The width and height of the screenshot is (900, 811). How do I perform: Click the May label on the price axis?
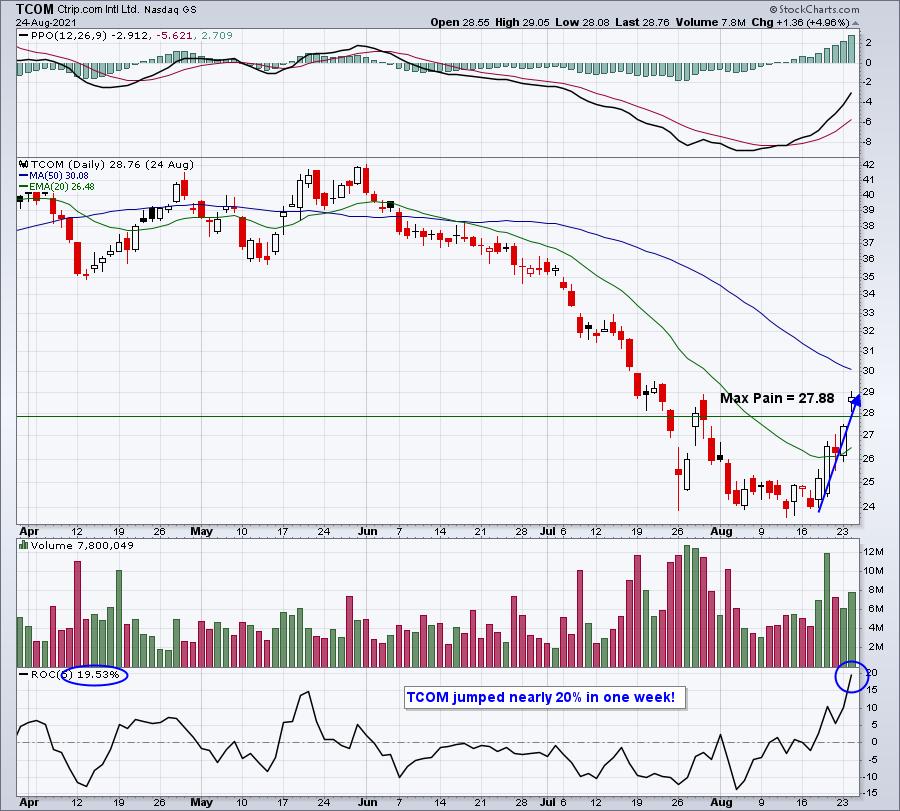pos(203,529)
